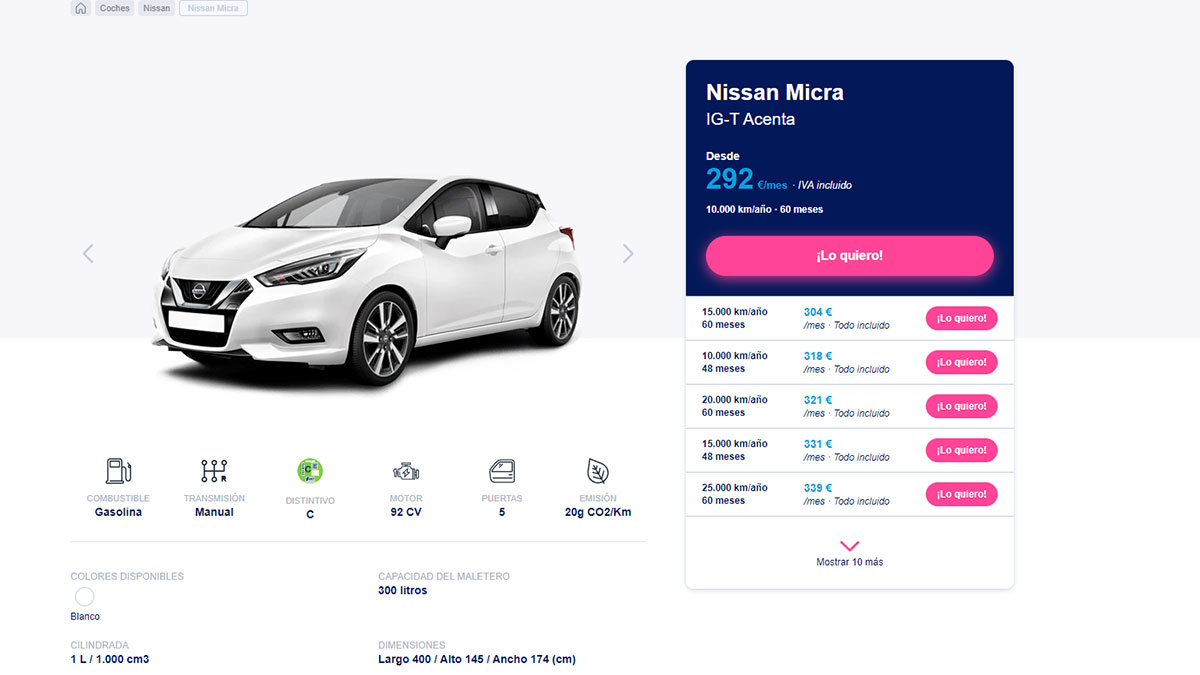
Task: Show next car photo with right arrow
Action: click(628, 254)
